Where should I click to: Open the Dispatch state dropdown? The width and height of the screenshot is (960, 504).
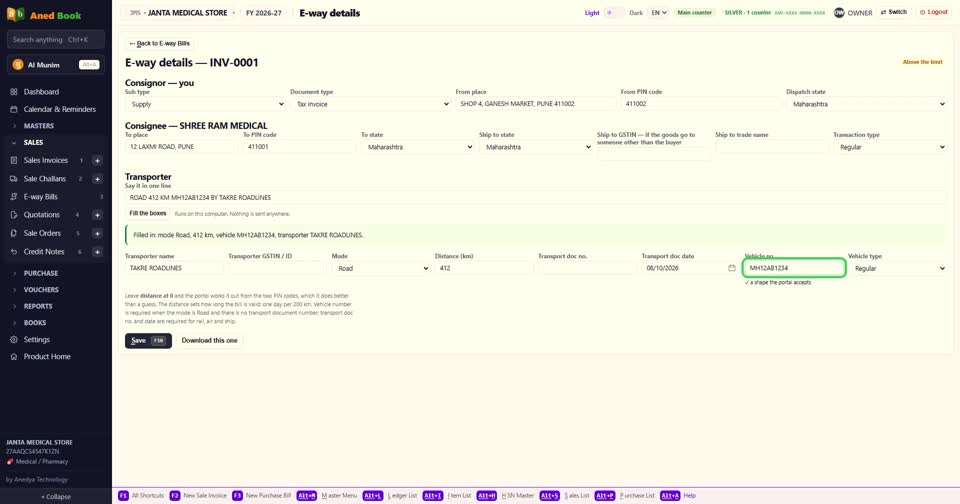[x=866, y=104]
